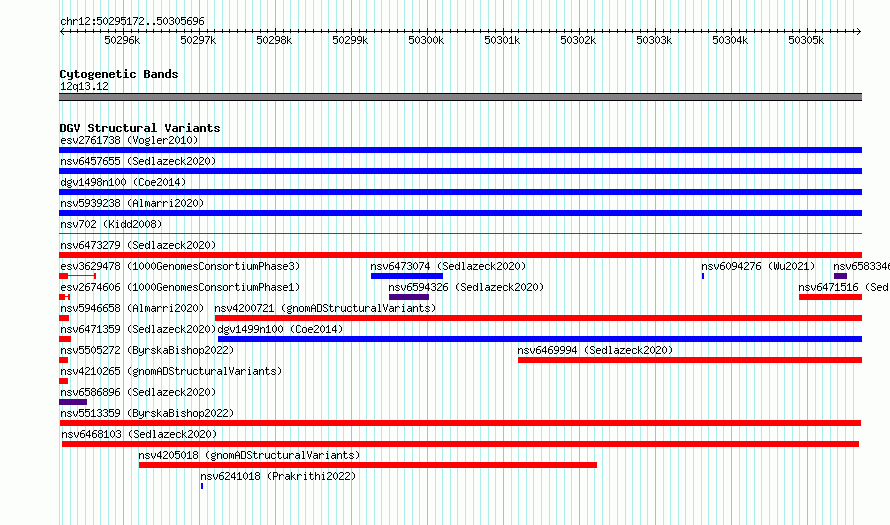This screenshot has height=525, width=890.
Task: Click the red nsv6471516 variant bar
Action: tap(830, 297)
